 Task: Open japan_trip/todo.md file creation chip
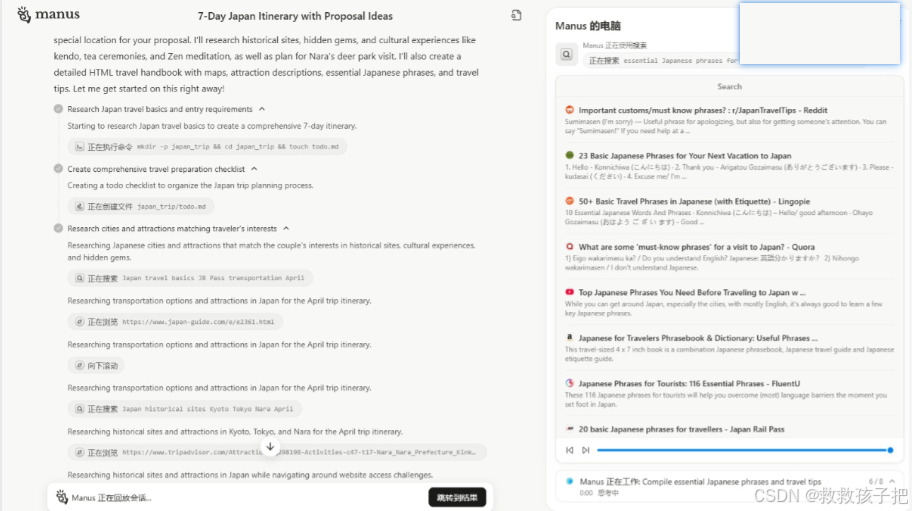coord(141,206)
